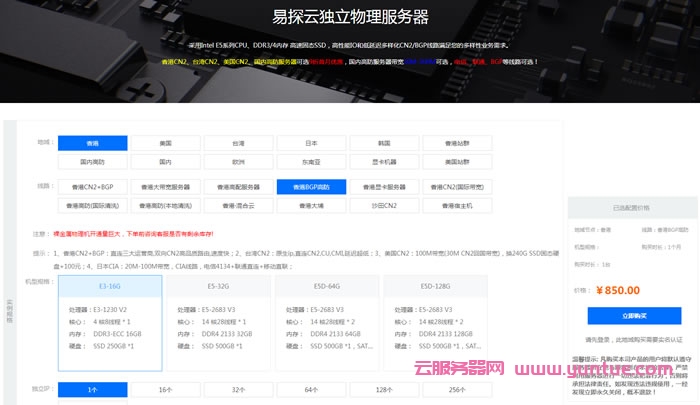Pick the 韩国 region button
This screenshot has height=405, width=700.
click(x=384, y=143)
